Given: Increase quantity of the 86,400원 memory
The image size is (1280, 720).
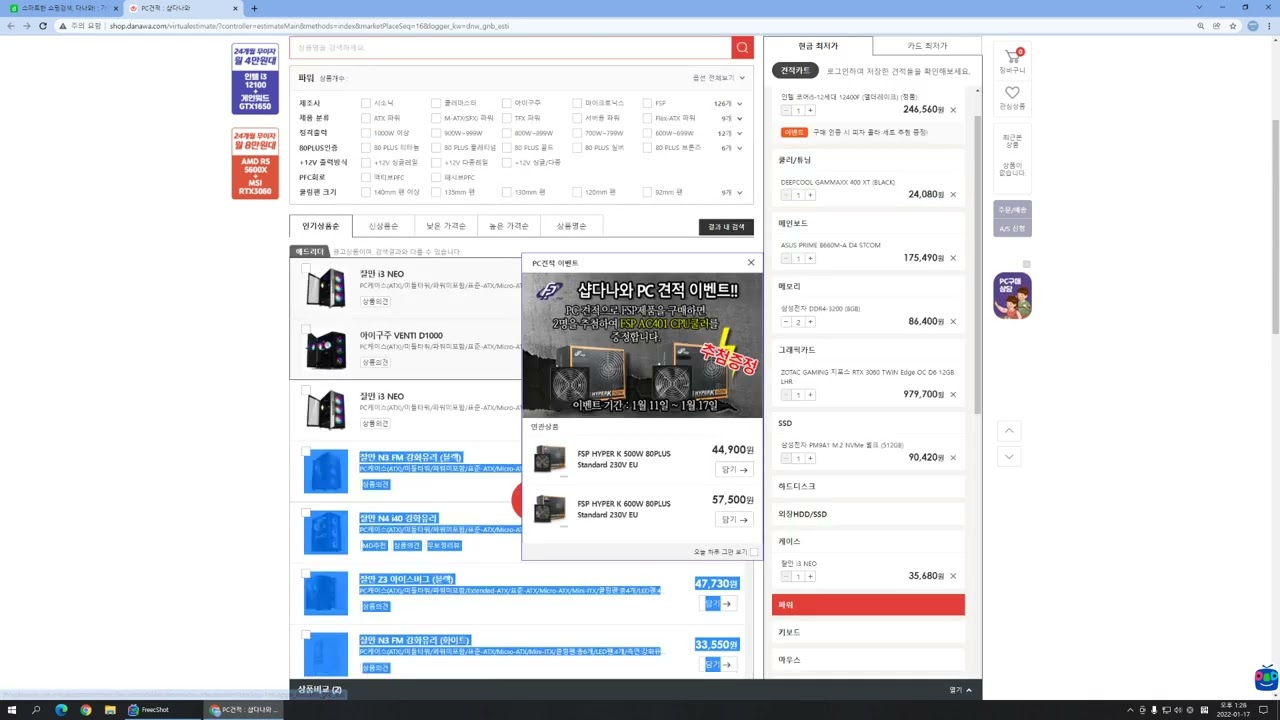Looking at the screenshot, I should tap(810, 322).
